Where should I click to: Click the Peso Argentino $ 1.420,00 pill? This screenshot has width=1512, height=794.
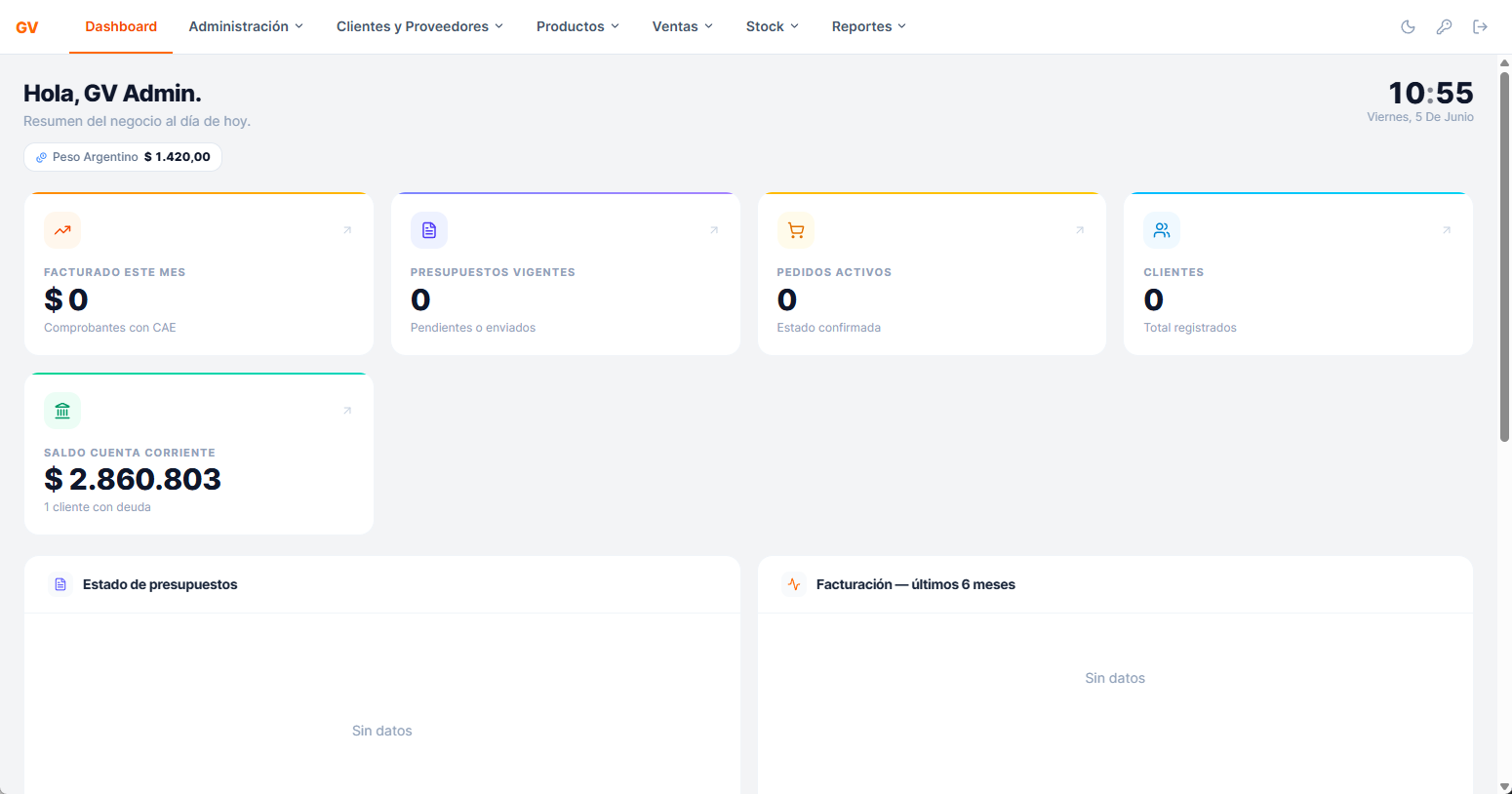pos(123,157)
